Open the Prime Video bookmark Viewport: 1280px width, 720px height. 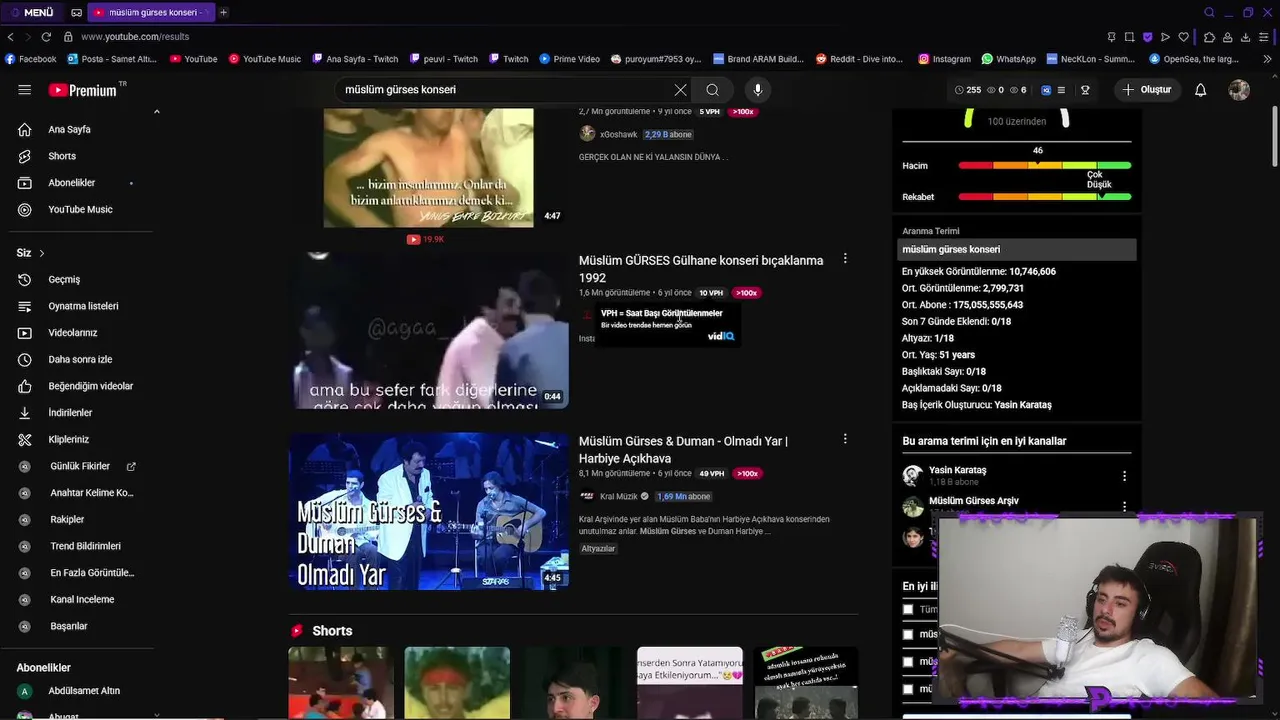coord(570,59)
